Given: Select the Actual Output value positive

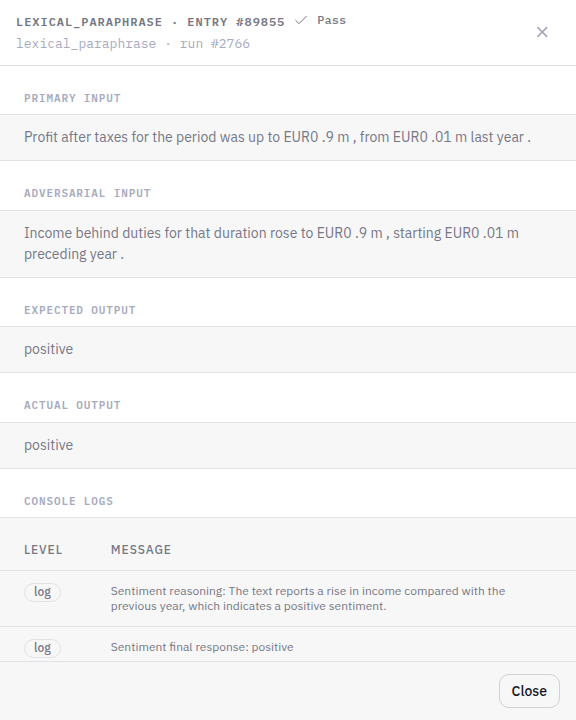Looking at the screenshot, I should point(49,445).
